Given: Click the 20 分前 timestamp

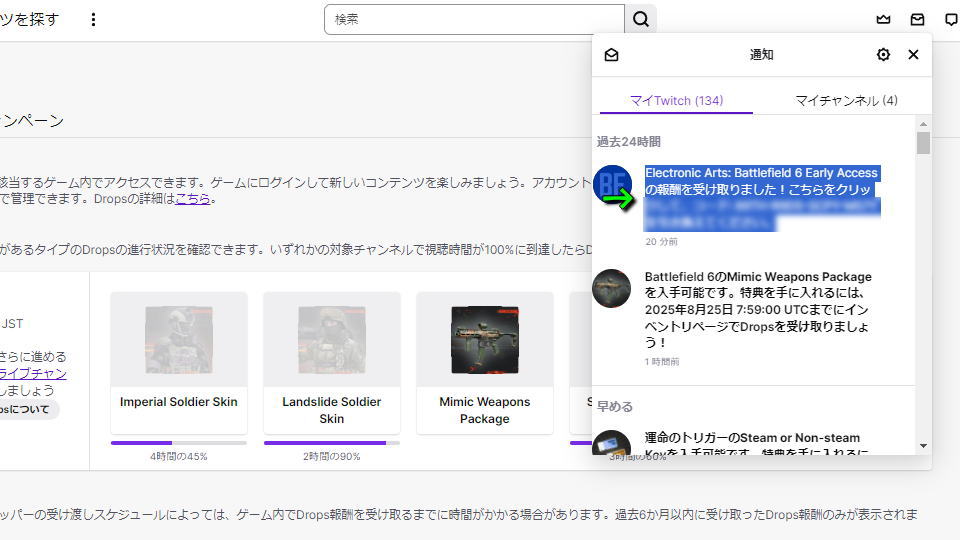Looking at the screenshot, I should click(x=661, y=242).
